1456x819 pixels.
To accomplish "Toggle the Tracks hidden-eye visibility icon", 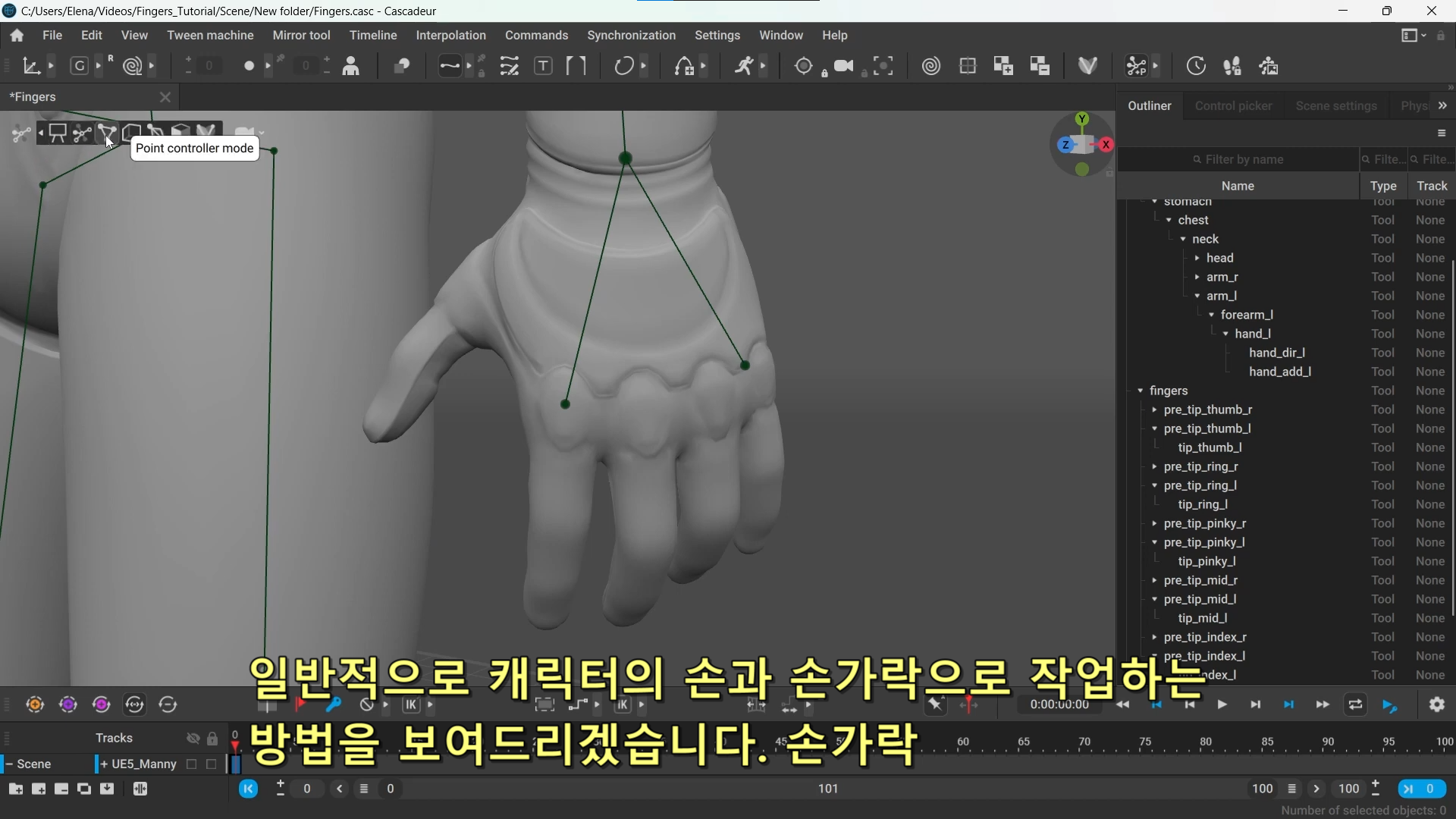I will [x=193, y=739].
